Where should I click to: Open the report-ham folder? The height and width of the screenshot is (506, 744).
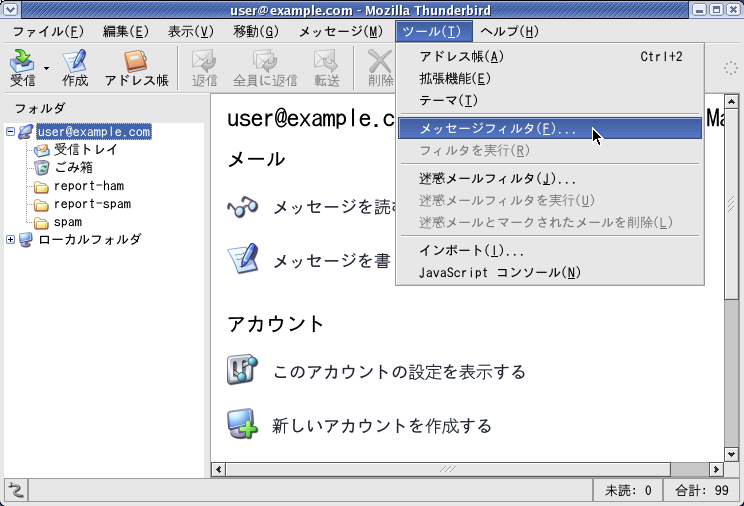pyautogui.click(x=89, y=186)
